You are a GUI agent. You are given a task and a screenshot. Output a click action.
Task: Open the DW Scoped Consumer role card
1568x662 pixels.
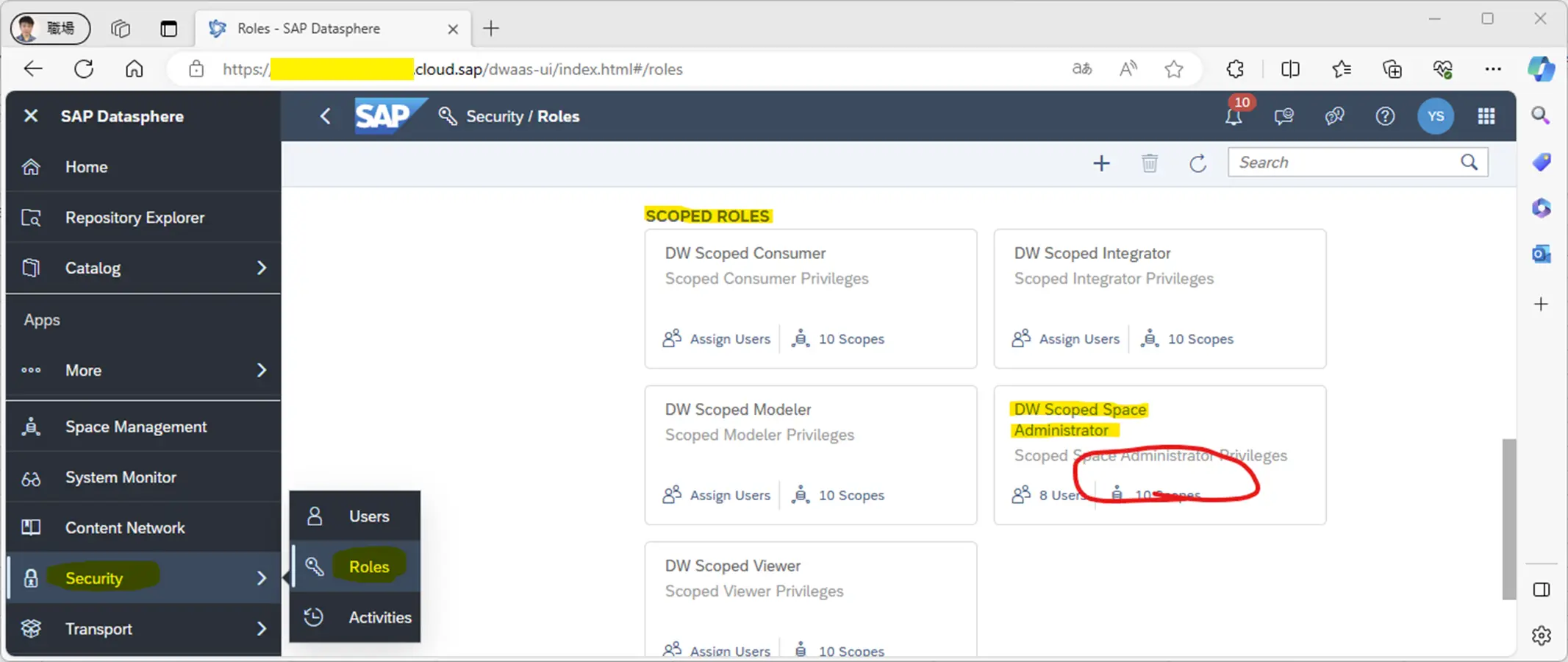point(811,299)
